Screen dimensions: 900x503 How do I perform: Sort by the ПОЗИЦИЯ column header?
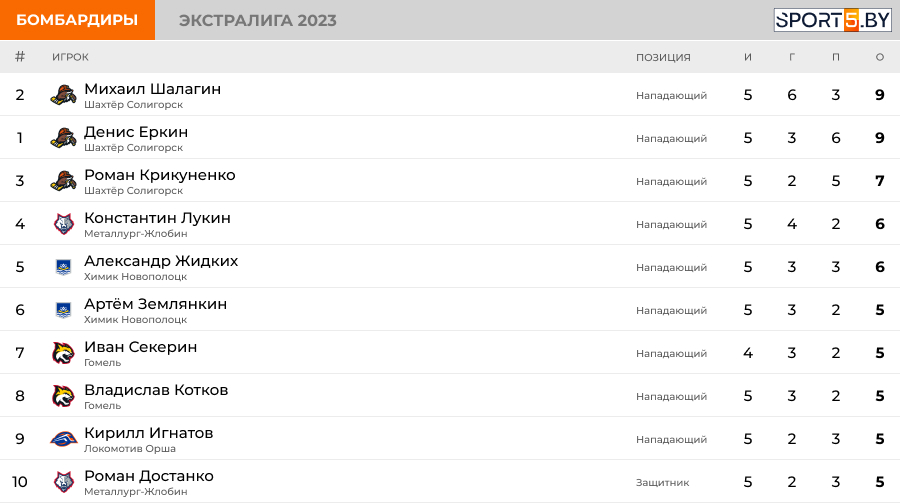click(663, 57)
